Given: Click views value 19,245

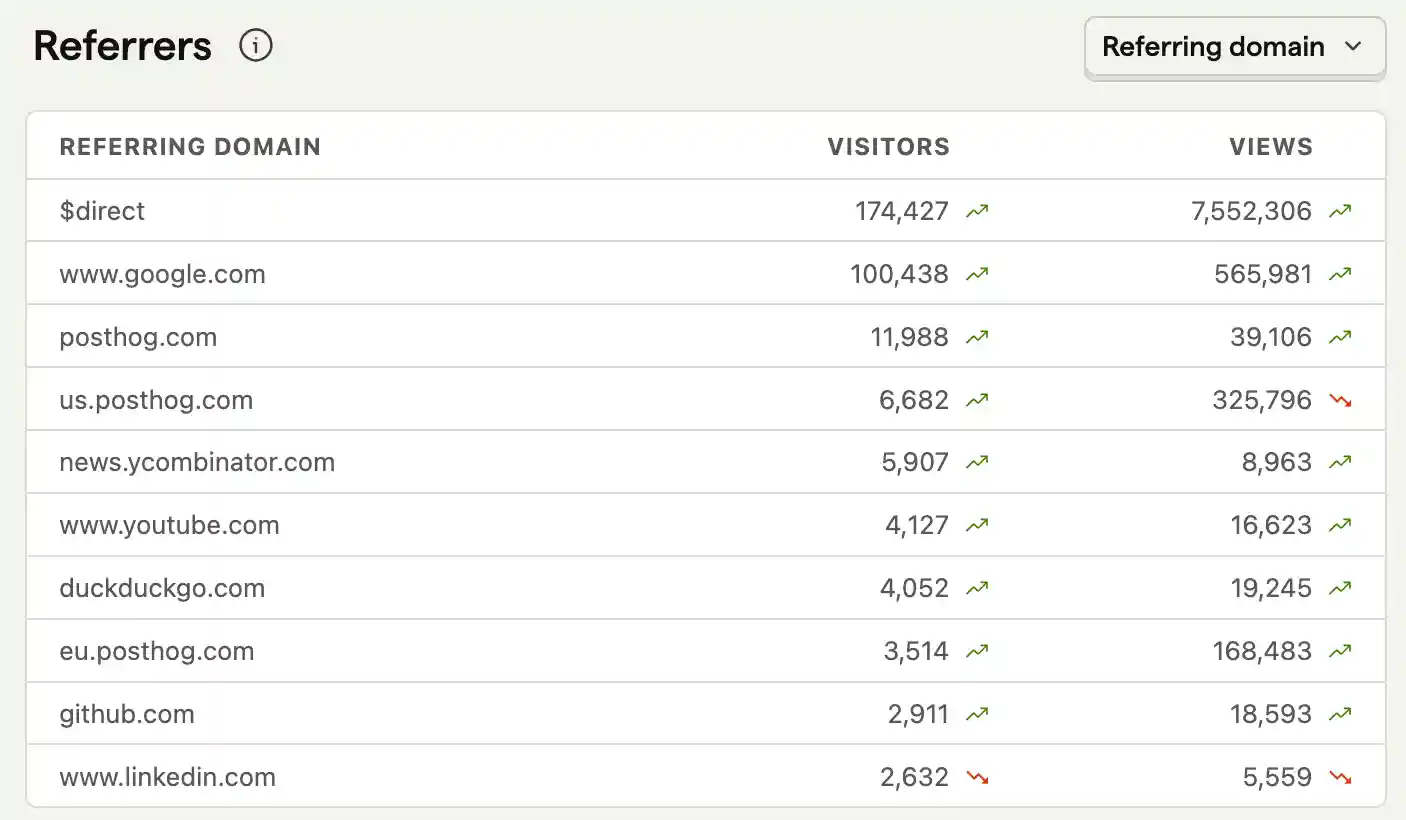Looking at the screenshot, I should tap(1271, 588).
